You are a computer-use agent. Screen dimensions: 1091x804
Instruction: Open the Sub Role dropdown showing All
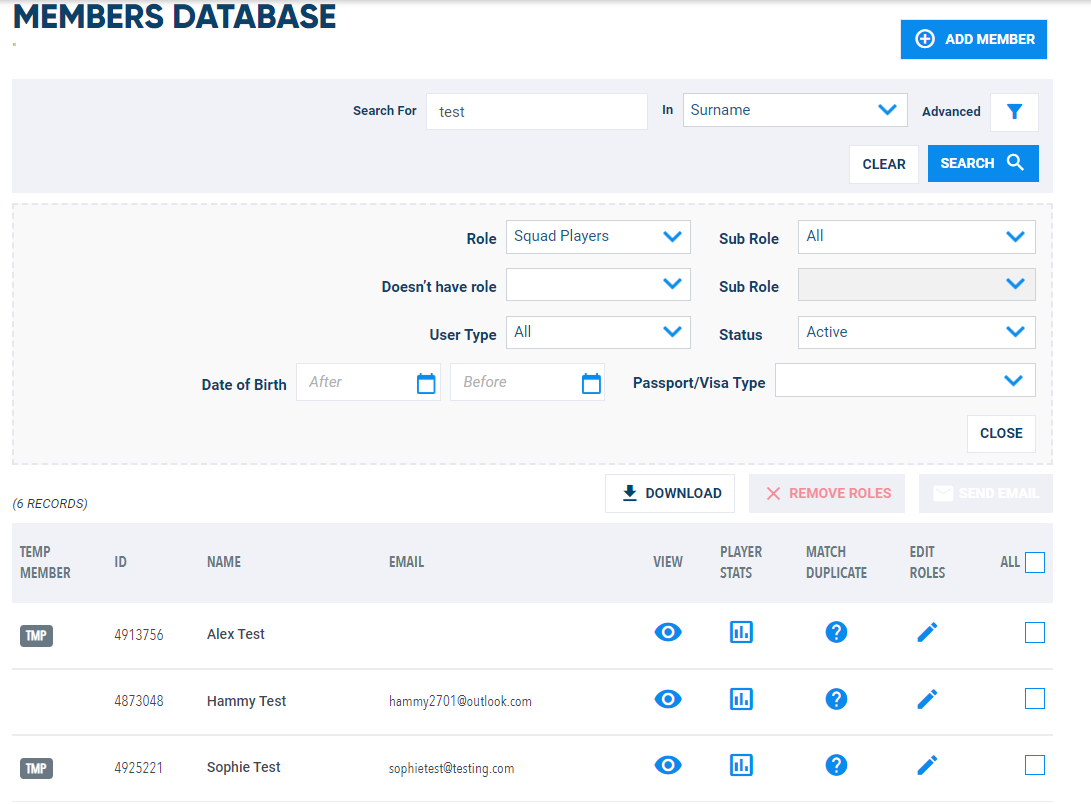click(916, 236)
